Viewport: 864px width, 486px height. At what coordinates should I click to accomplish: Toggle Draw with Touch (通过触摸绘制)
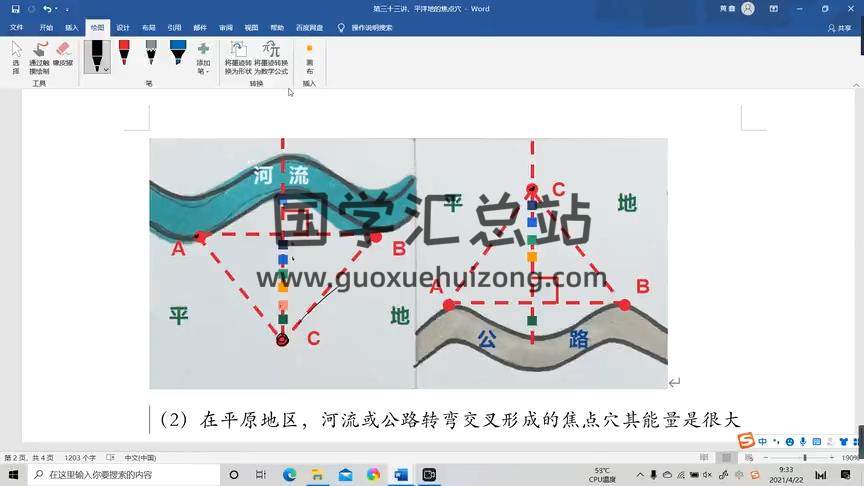point(39,58)
